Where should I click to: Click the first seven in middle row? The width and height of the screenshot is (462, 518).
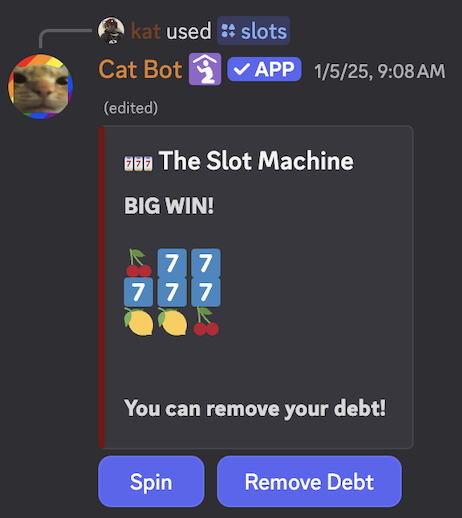click(138, 292)
